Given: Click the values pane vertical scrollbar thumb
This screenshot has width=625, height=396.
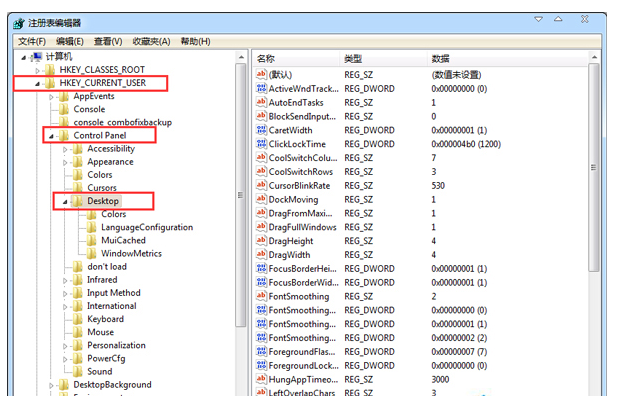Looking at the screenshot, I should point(594,167).
